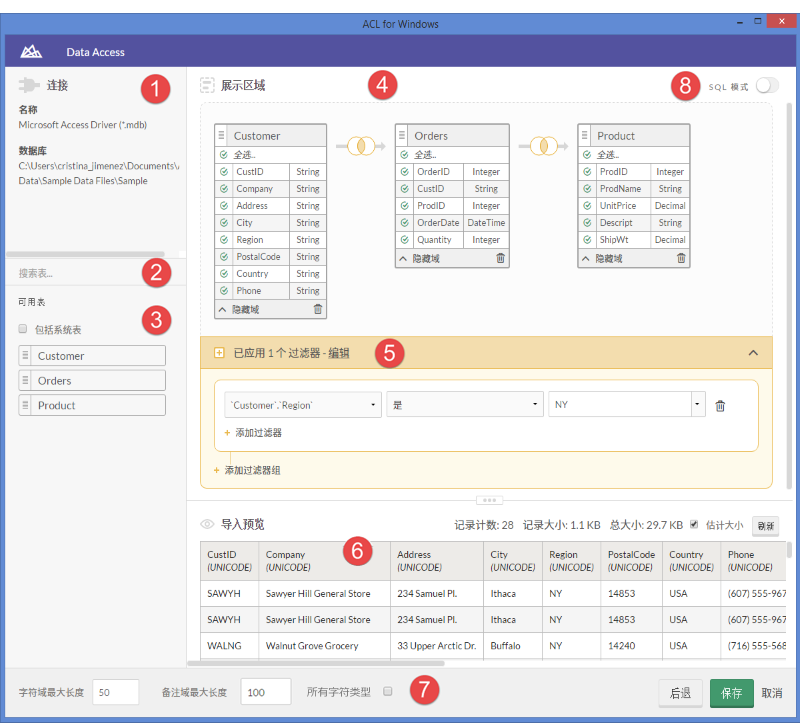Open the filter value NY dropdown

click(697, 405)
